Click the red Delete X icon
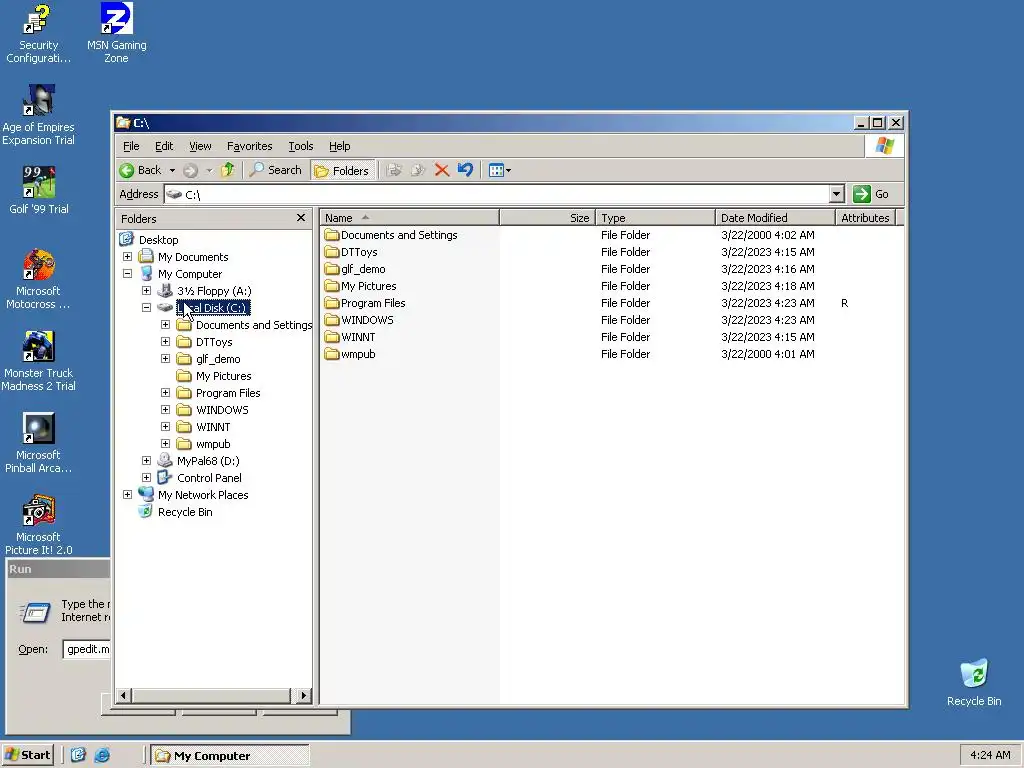1024x768 pixels. (x=441, y=170)
